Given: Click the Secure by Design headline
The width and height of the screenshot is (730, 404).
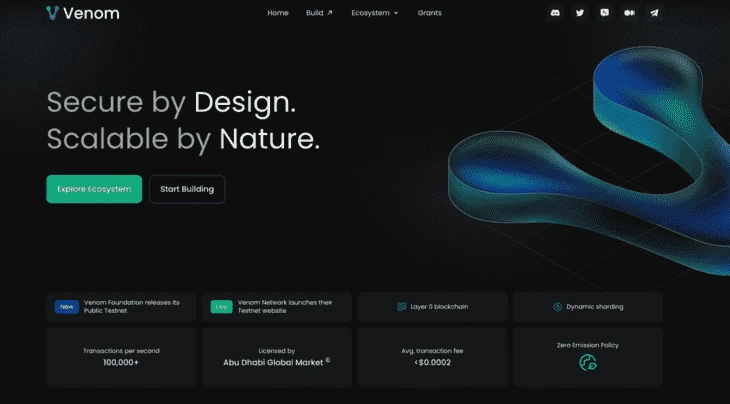Looking at the screenshot, I should click(171, 102).
